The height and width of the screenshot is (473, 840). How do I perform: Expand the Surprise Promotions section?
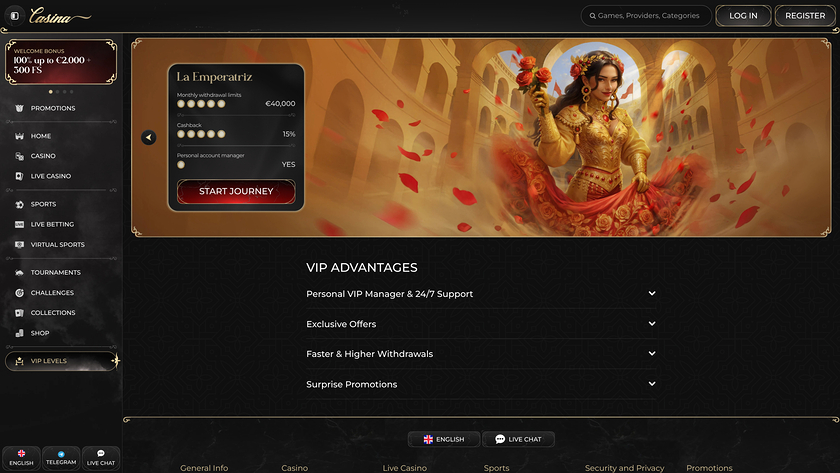481,384
